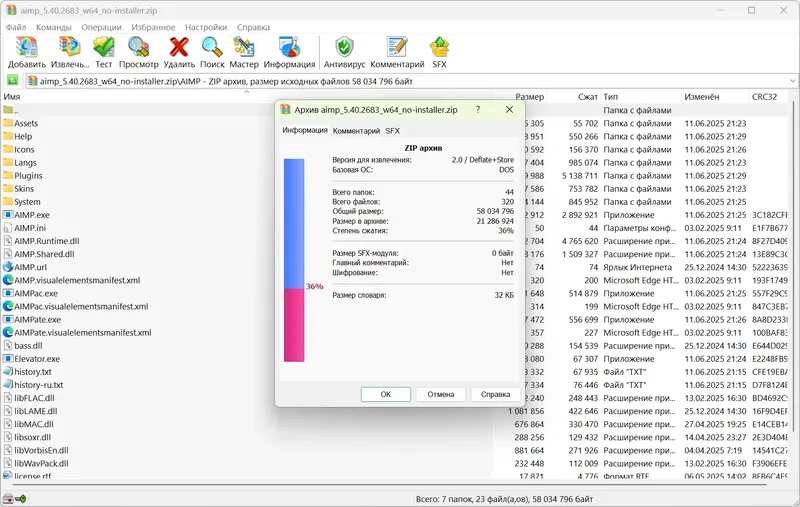This screenshot has height=507, width=800.
Task: Open the Комментарий toolbar icon
Action: [397, 47]
